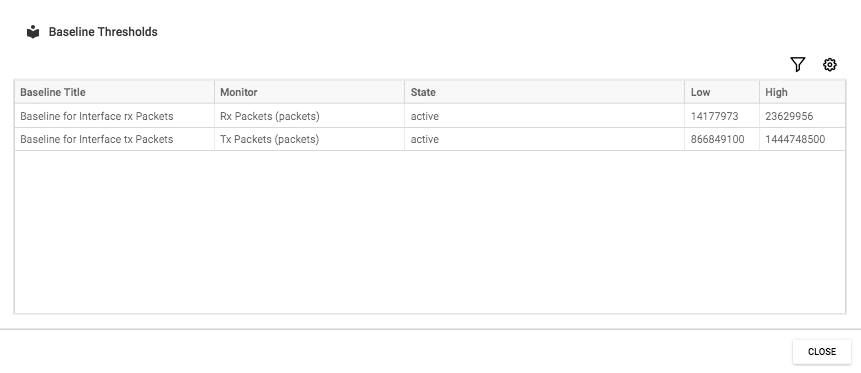This screenshot has width=861, height=373.
Task: Select Baseline for Interface tx Packets row
Action: point(430,139)
